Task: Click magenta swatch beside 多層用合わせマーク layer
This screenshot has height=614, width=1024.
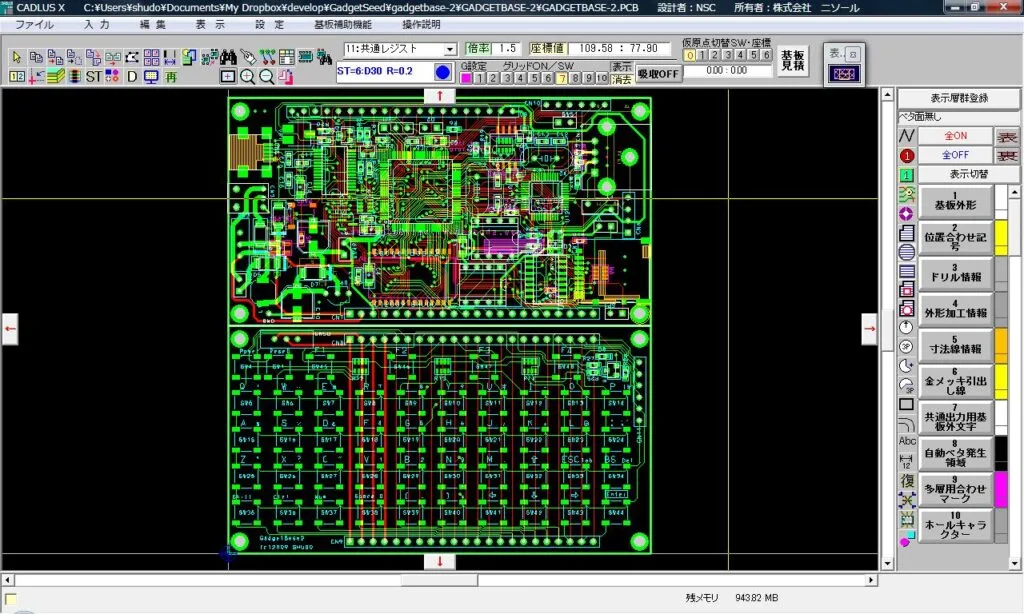Action: tap(1001, 489)
